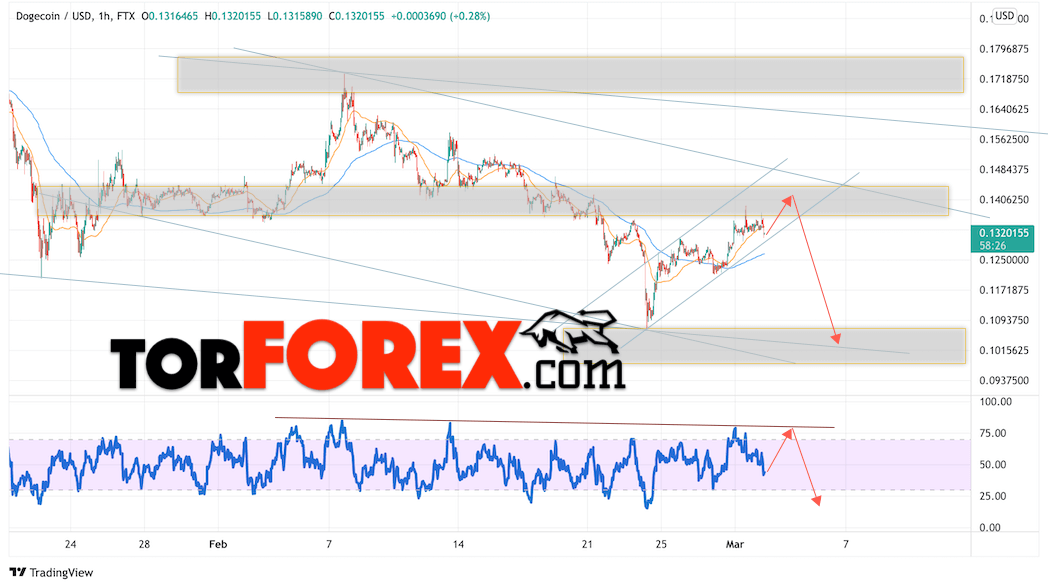Click the RSI 50.00 scale label

pos(993,464)
